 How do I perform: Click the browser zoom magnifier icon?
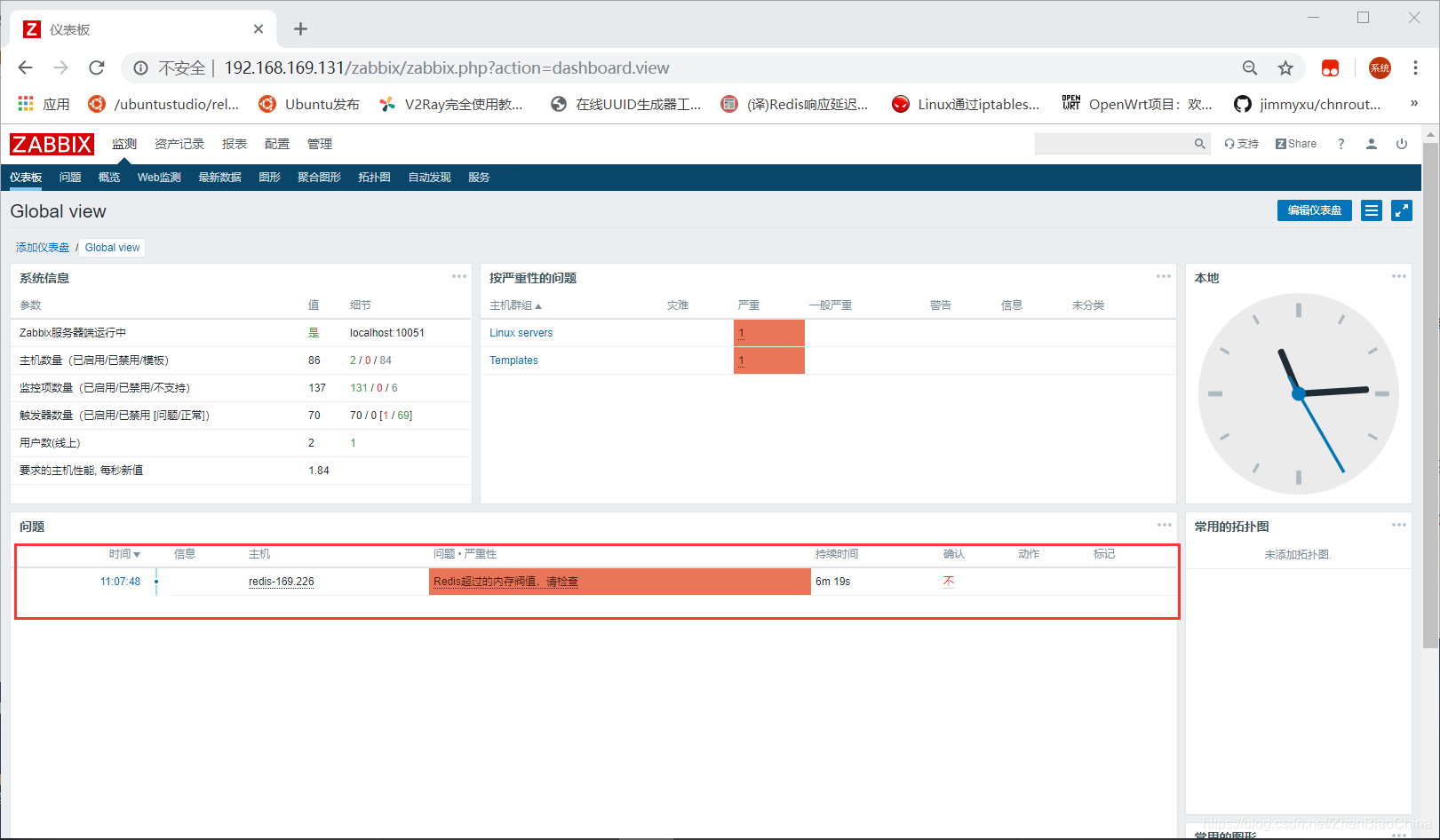[1250, 67]
